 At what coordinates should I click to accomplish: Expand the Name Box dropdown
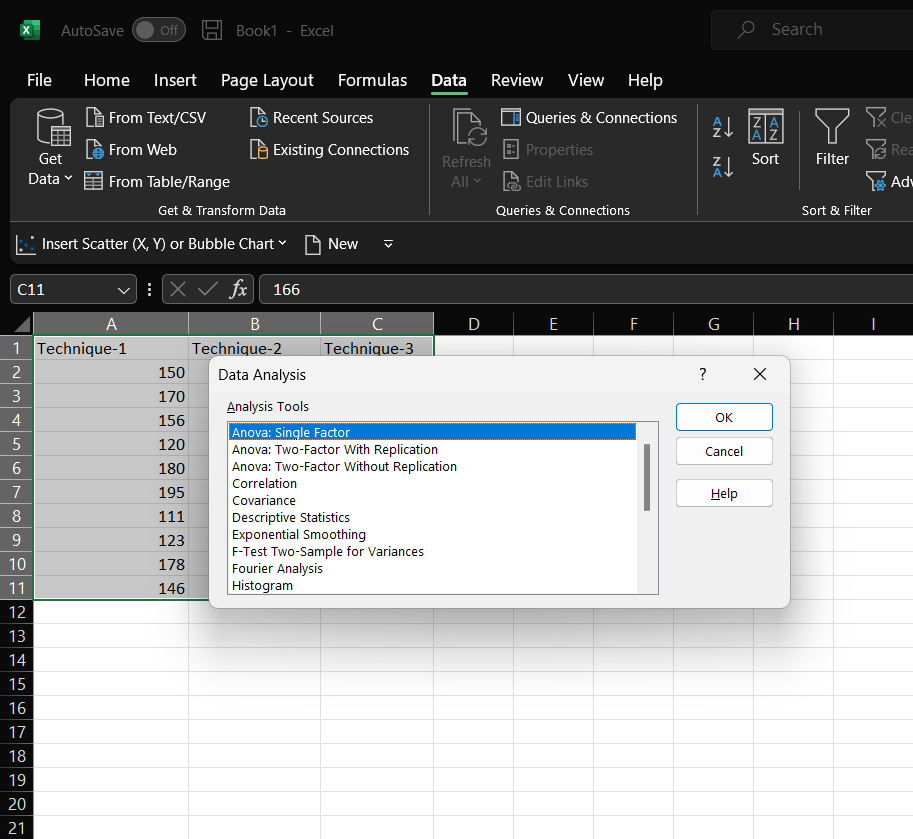pos(125,290)
